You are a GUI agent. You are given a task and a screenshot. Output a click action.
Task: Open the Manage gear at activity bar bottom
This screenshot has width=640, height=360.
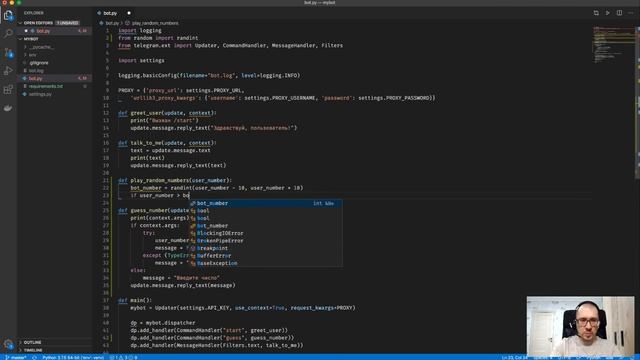[8, 344]
